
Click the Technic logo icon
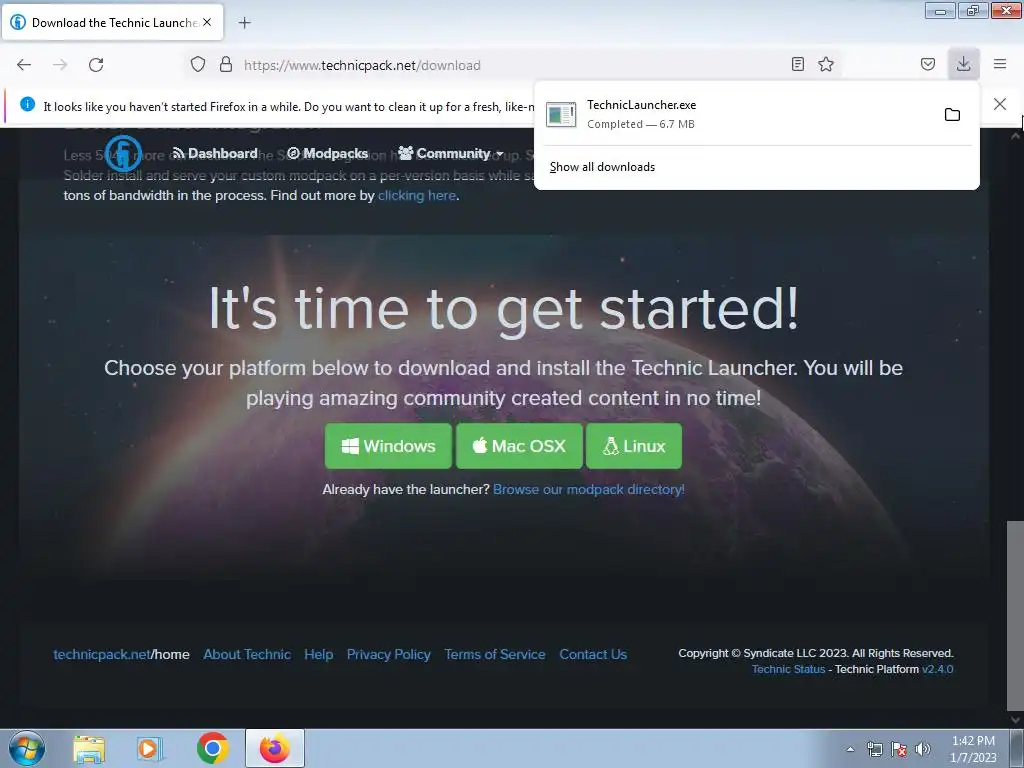coord(123,153)
